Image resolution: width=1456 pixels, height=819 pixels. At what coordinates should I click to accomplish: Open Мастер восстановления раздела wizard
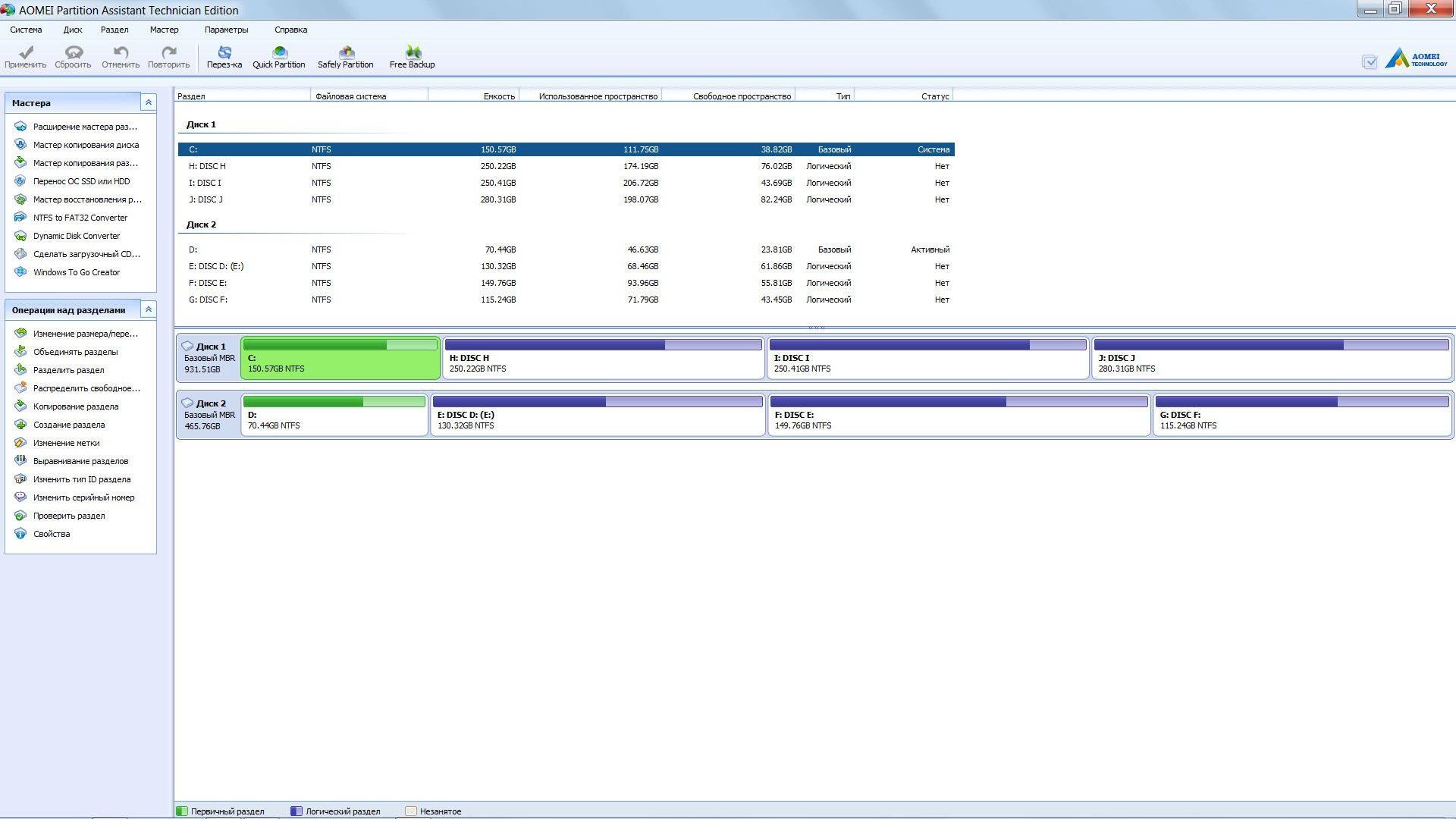78,199
